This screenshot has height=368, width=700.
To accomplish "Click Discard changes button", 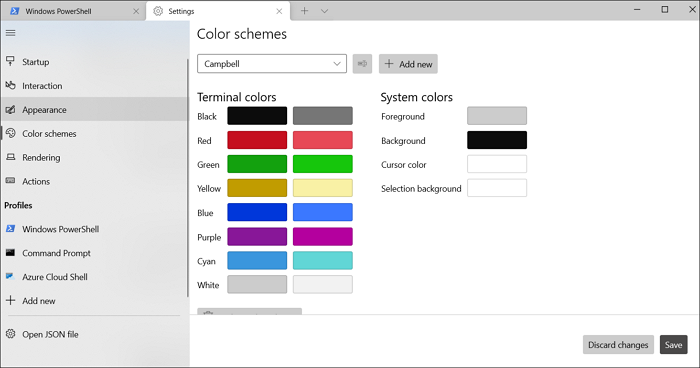I will coord(618,345).
